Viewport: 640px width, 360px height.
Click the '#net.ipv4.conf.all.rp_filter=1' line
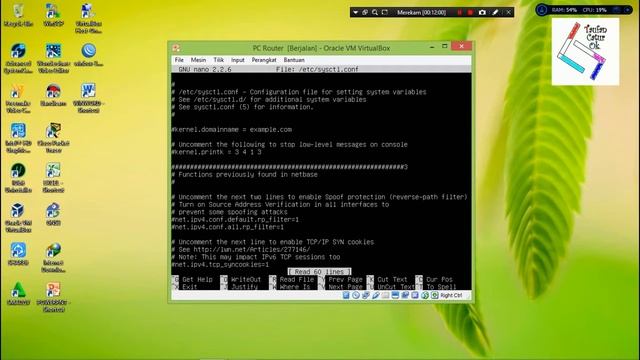(x=228, y=227)
